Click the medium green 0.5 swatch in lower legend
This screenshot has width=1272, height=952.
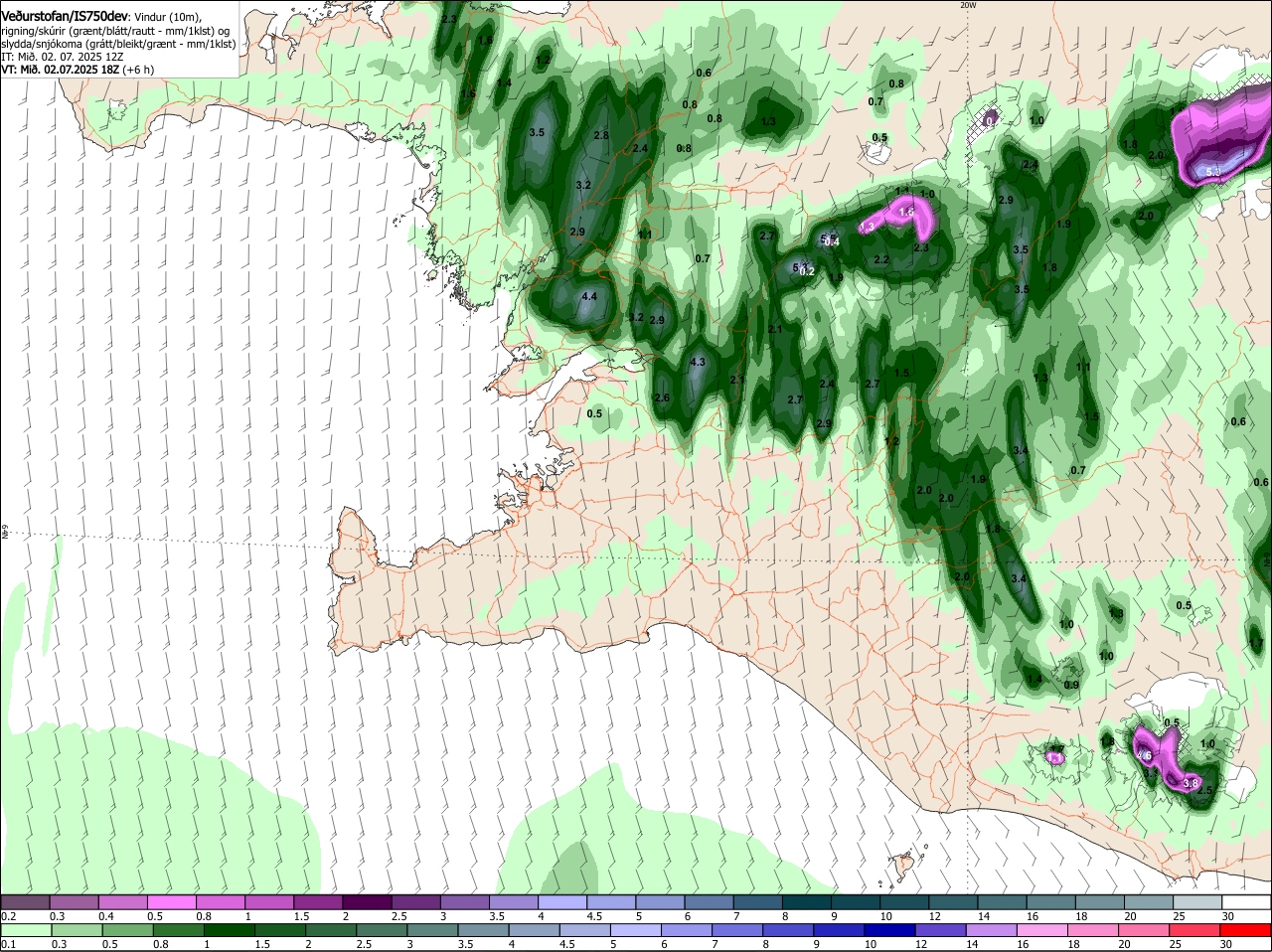[127, 930]
